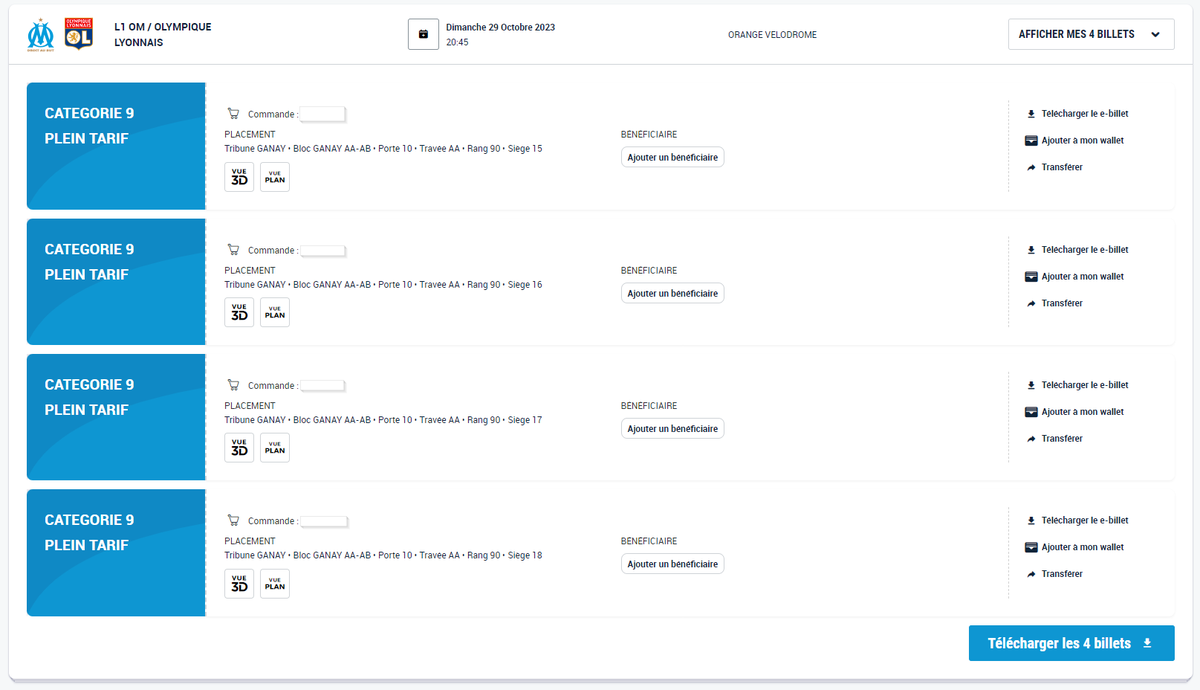Click the 'L1 OM / OLYMPIQUE LYONNAIS' match title
This screenshot has height=690, width=1200.
[x=163, y=35]
